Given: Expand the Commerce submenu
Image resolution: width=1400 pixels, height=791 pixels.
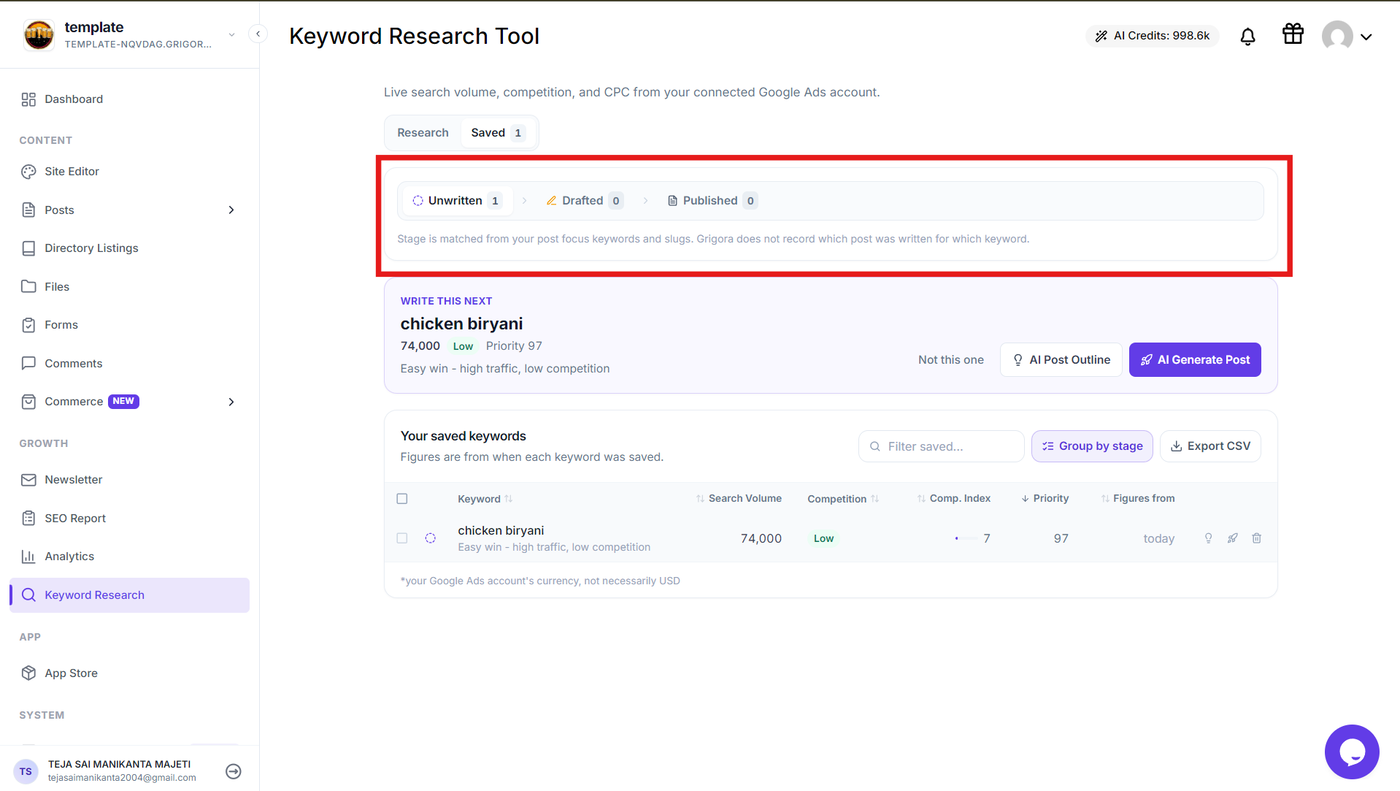Looking at the screenshot, I should pos(231,402).
